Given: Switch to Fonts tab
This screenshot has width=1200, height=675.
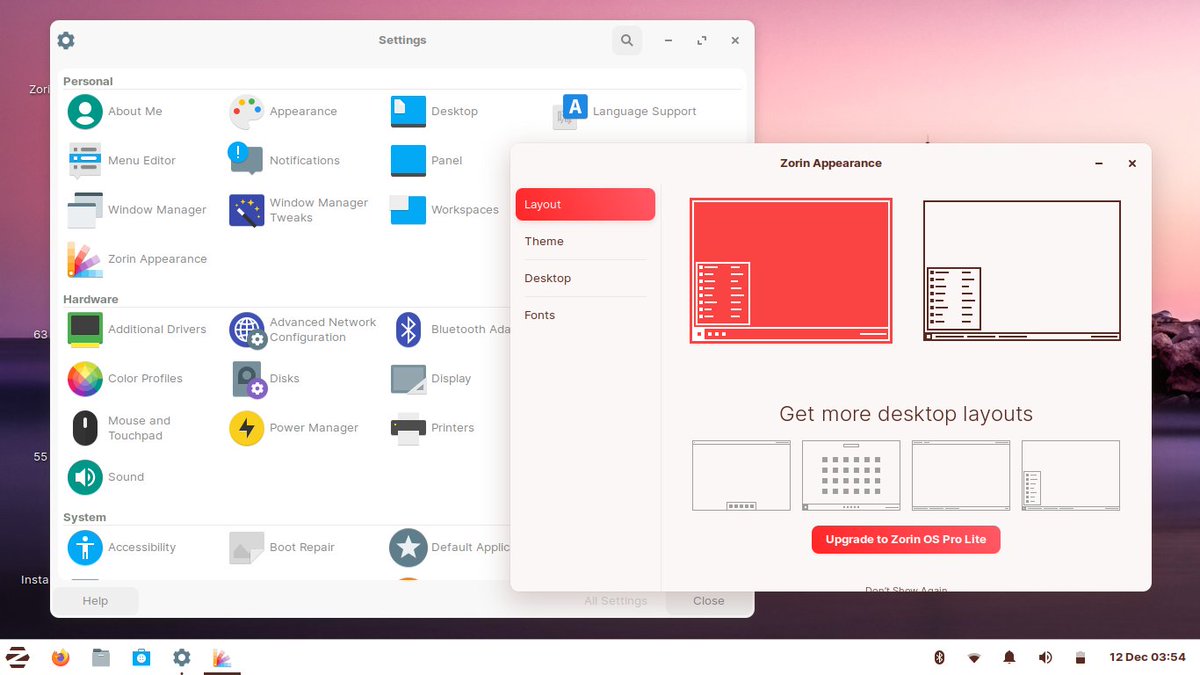Looking at the screenshot, I should (585, 315).
